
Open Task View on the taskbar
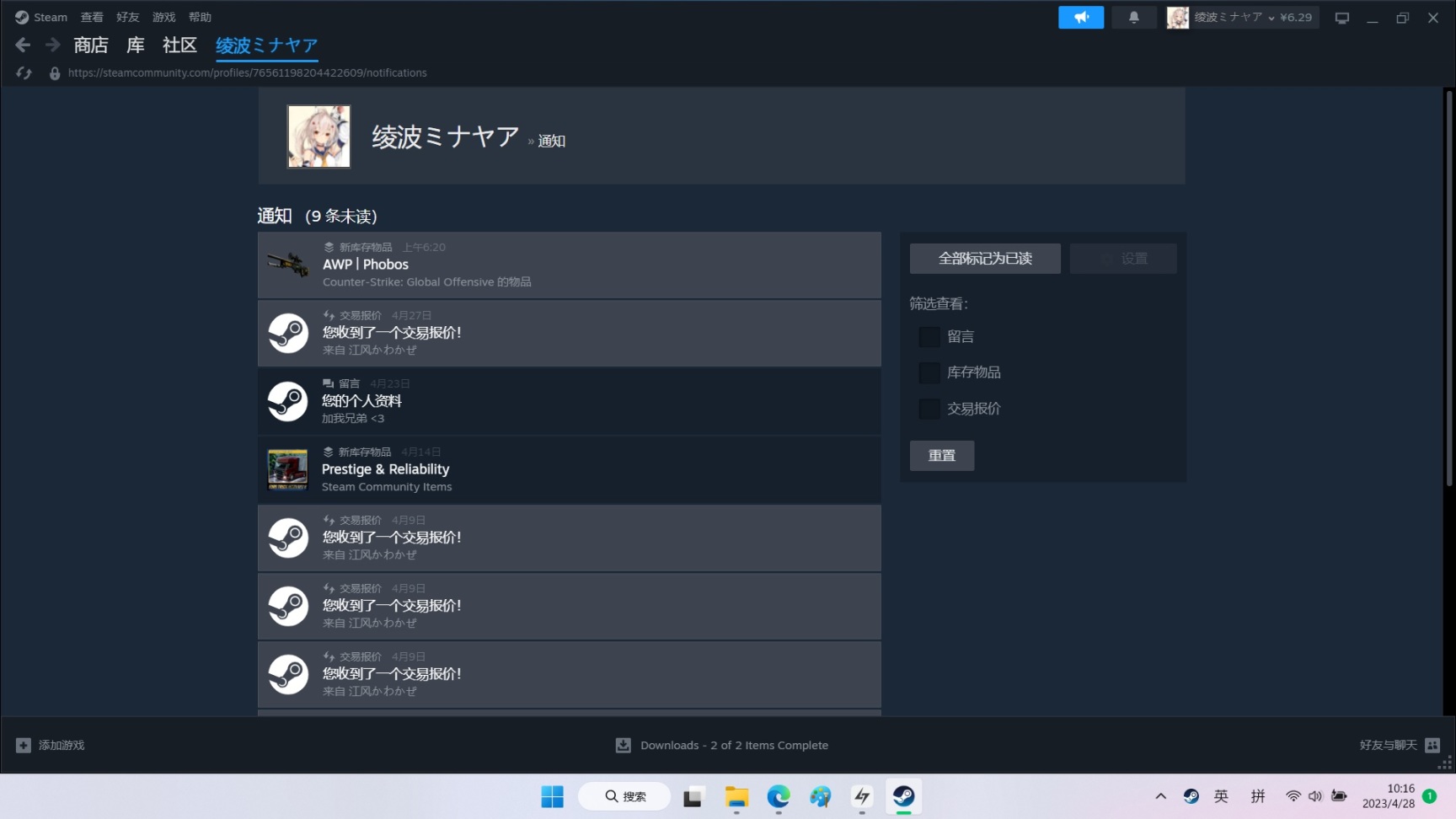pyautogui.click(x=693, y=796)
